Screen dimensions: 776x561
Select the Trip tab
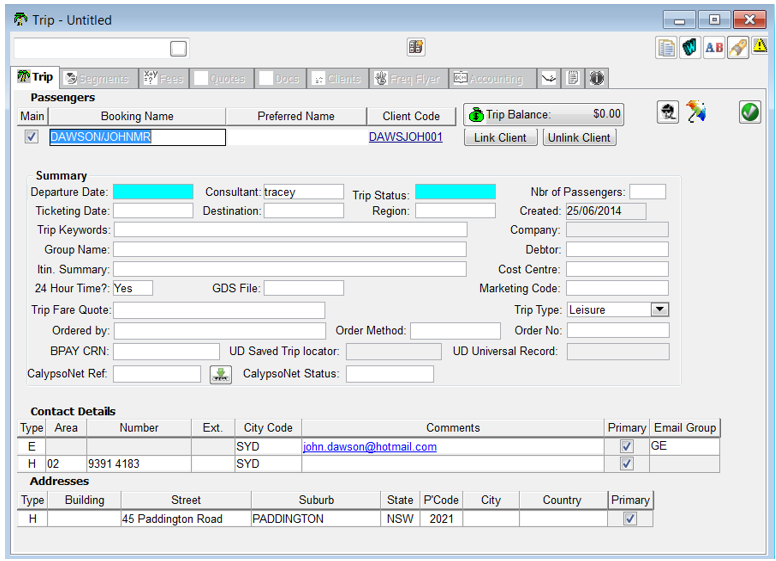pyautogui.click(x=35, y=77)
